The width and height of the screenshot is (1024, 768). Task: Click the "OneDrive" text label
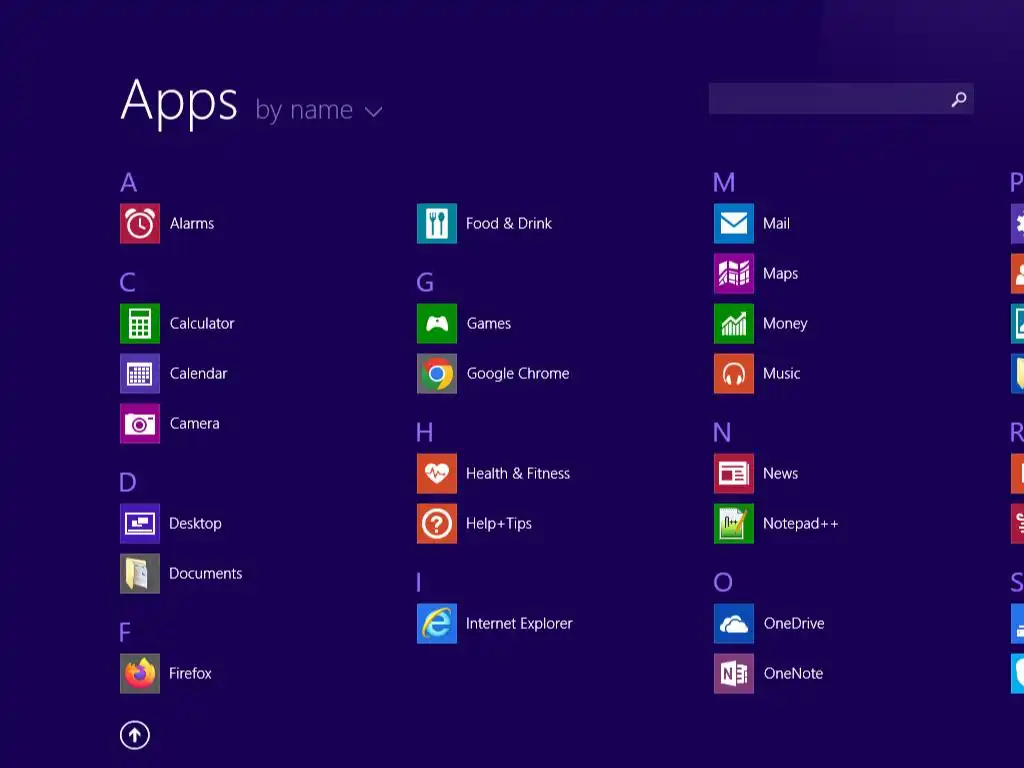tap(794, 624)
